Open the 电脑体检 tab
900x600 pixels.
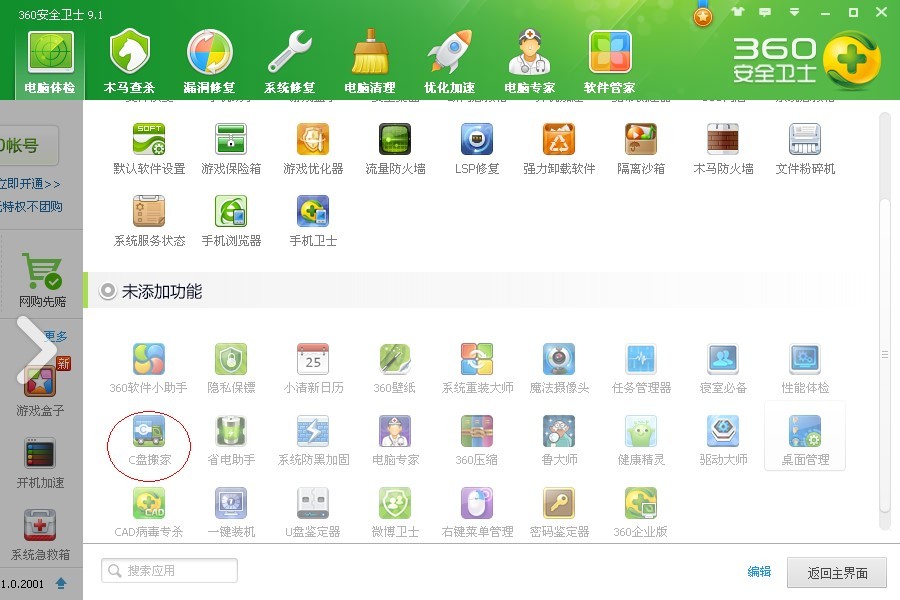point(51,63)
